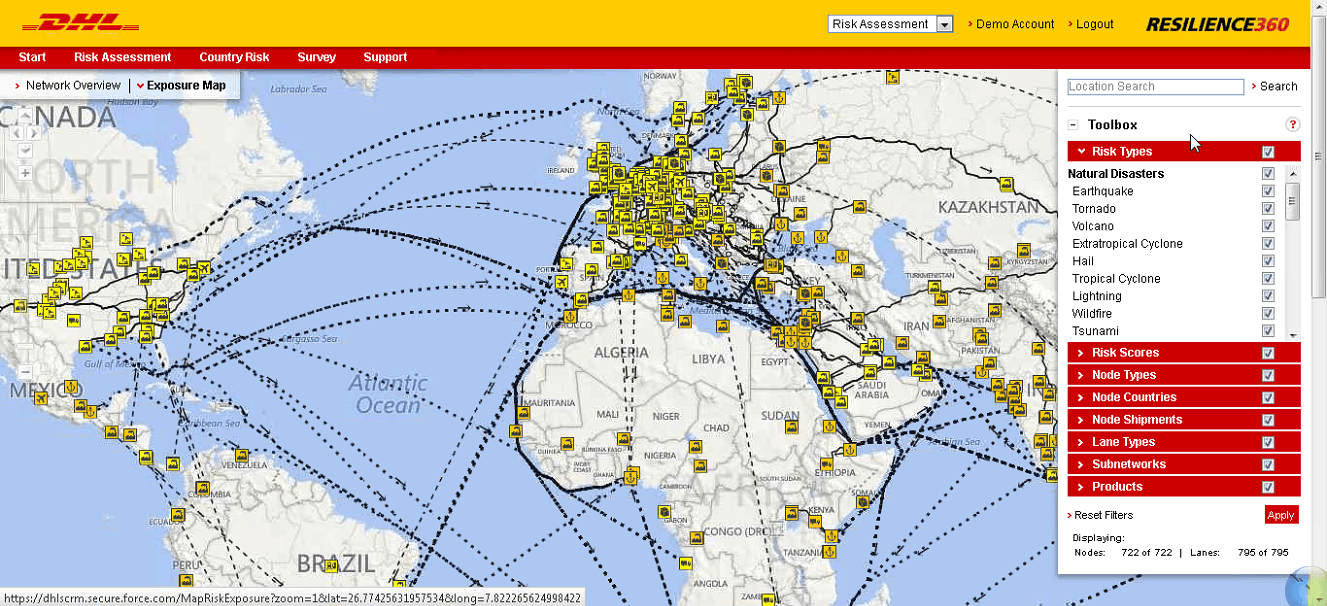Pan the map down with the arrow control
Viewport: 1327px width, 606px height.
[25, 150]
